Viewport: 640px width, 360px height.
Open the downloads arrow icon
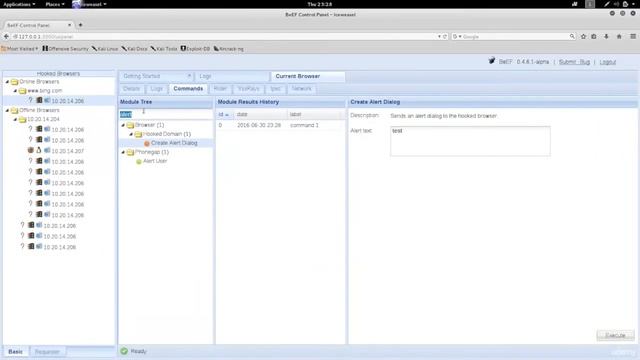click(607, 36)
